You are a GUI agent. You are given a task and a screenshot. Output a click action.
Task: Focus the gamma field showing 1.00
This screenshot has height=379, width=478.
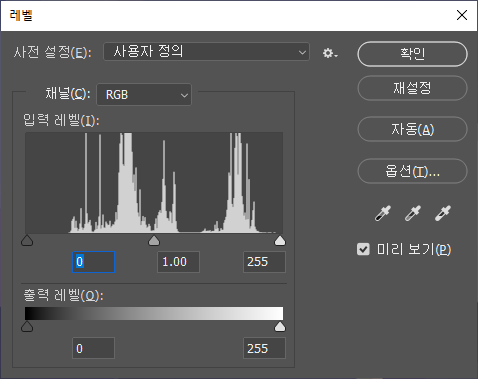(178, 262)
